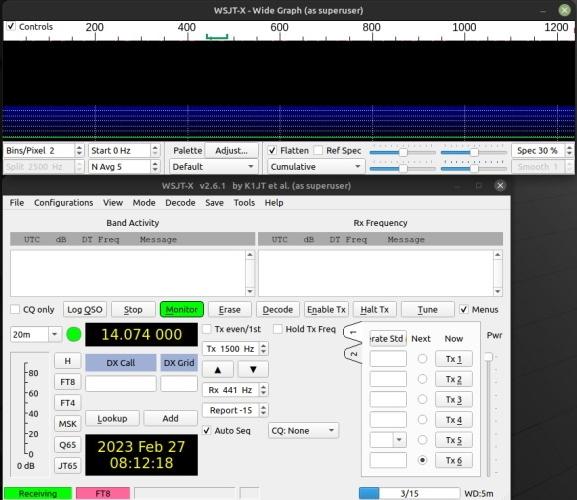Click the Tx 6 Now button
The width and height of the screenshot is (577, 500).
[454, 460]
